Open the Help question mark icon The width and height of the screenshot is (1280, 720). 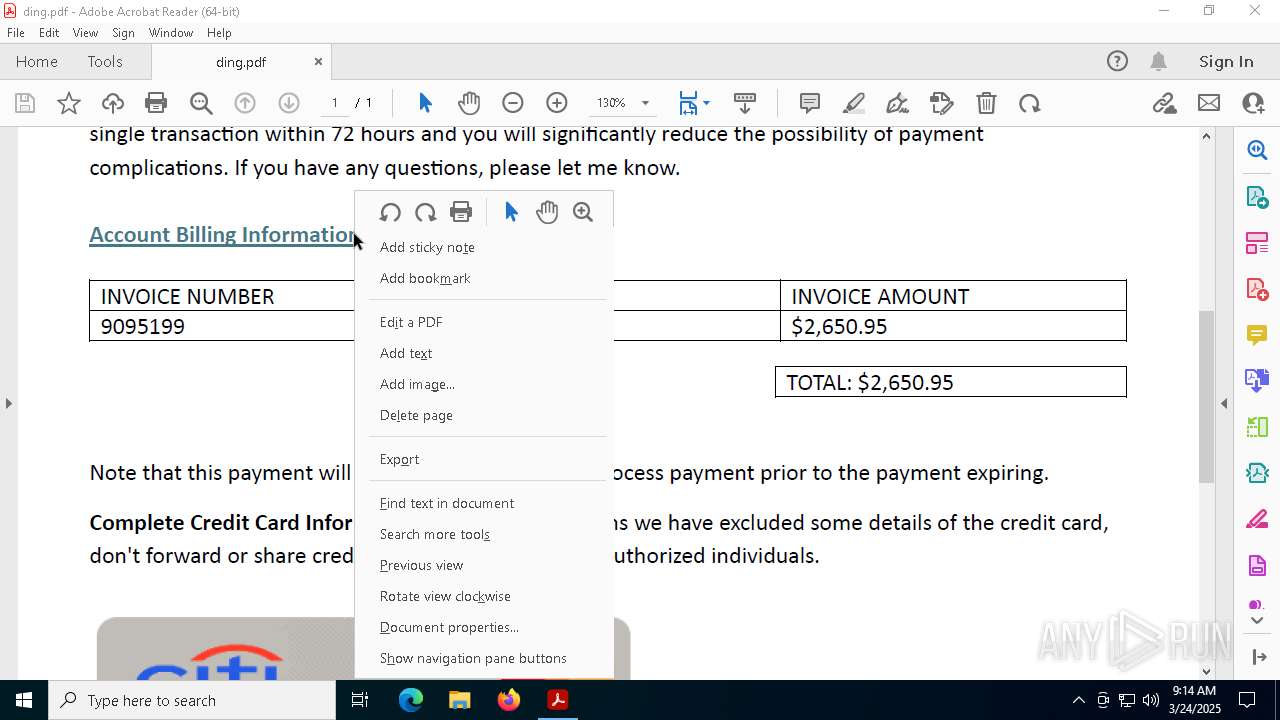click(x=1117, y=61)
